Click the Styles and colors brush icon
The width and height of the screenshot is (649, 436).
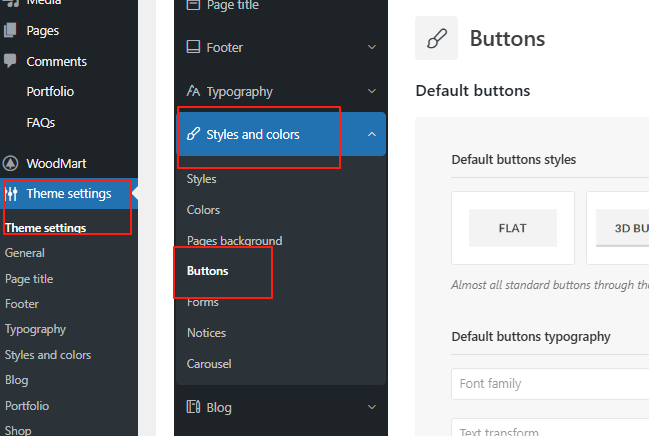pos(194,134)
